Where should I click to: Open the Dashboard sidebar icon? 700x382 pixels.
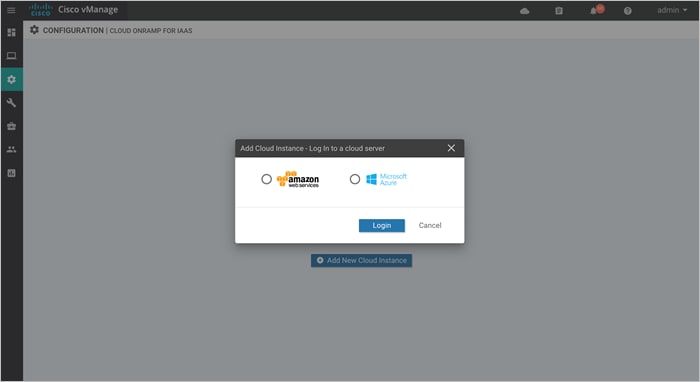pos(12,32)
